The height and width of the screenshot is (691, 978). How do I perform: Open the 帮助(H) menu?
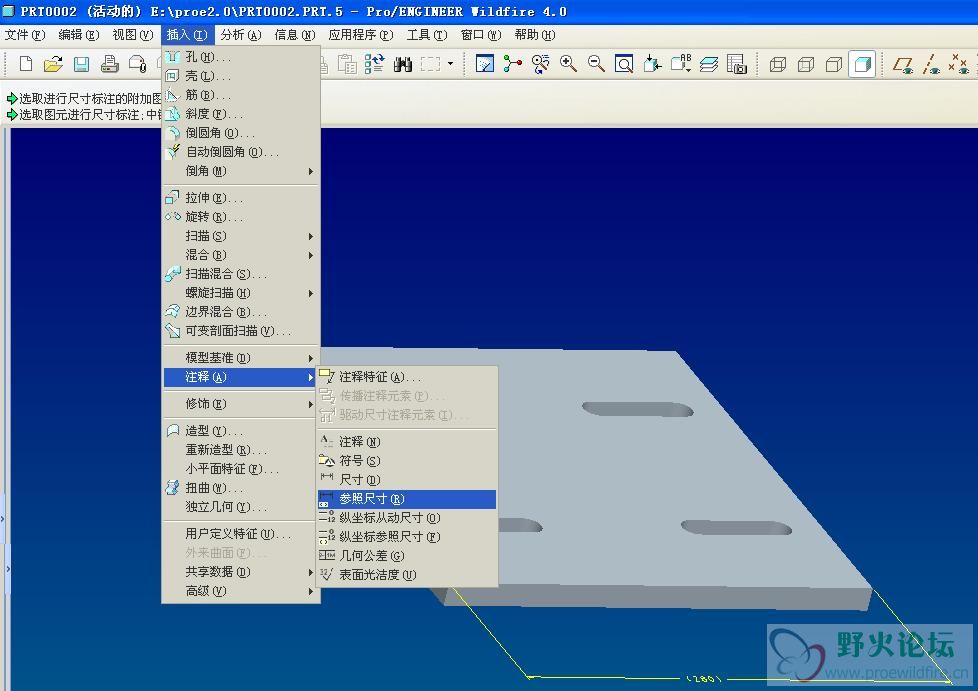point(535,35)
